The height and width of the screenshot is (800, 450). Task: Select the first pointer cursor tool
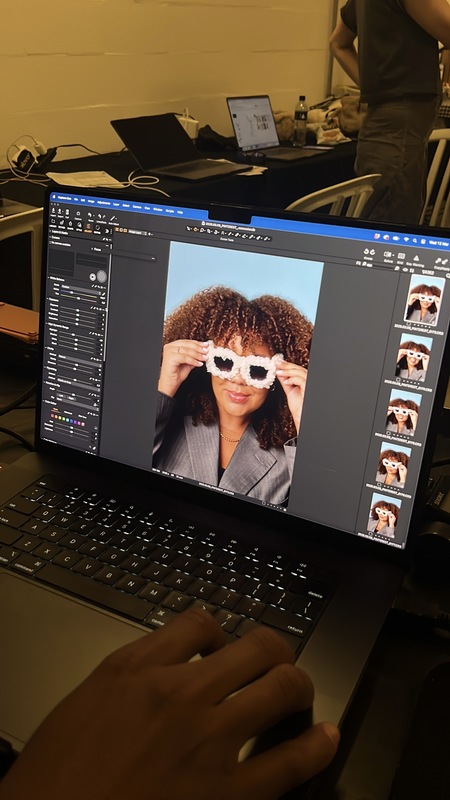pos(188,228)
